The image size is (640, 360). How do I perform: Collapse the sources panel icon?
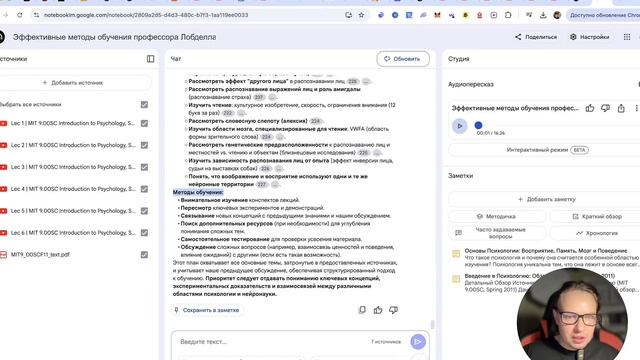tap(151, 59)
